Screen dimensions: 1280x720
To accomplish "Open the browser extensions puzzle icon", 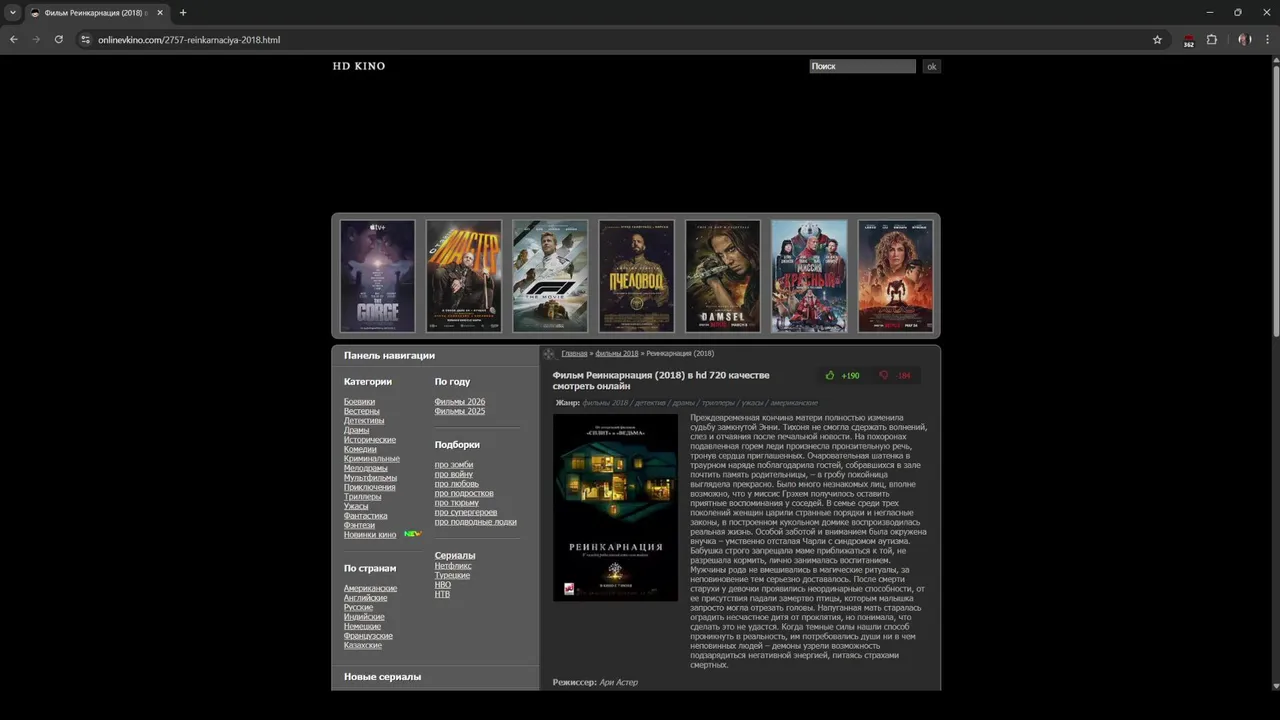I will coord(1212,40).
